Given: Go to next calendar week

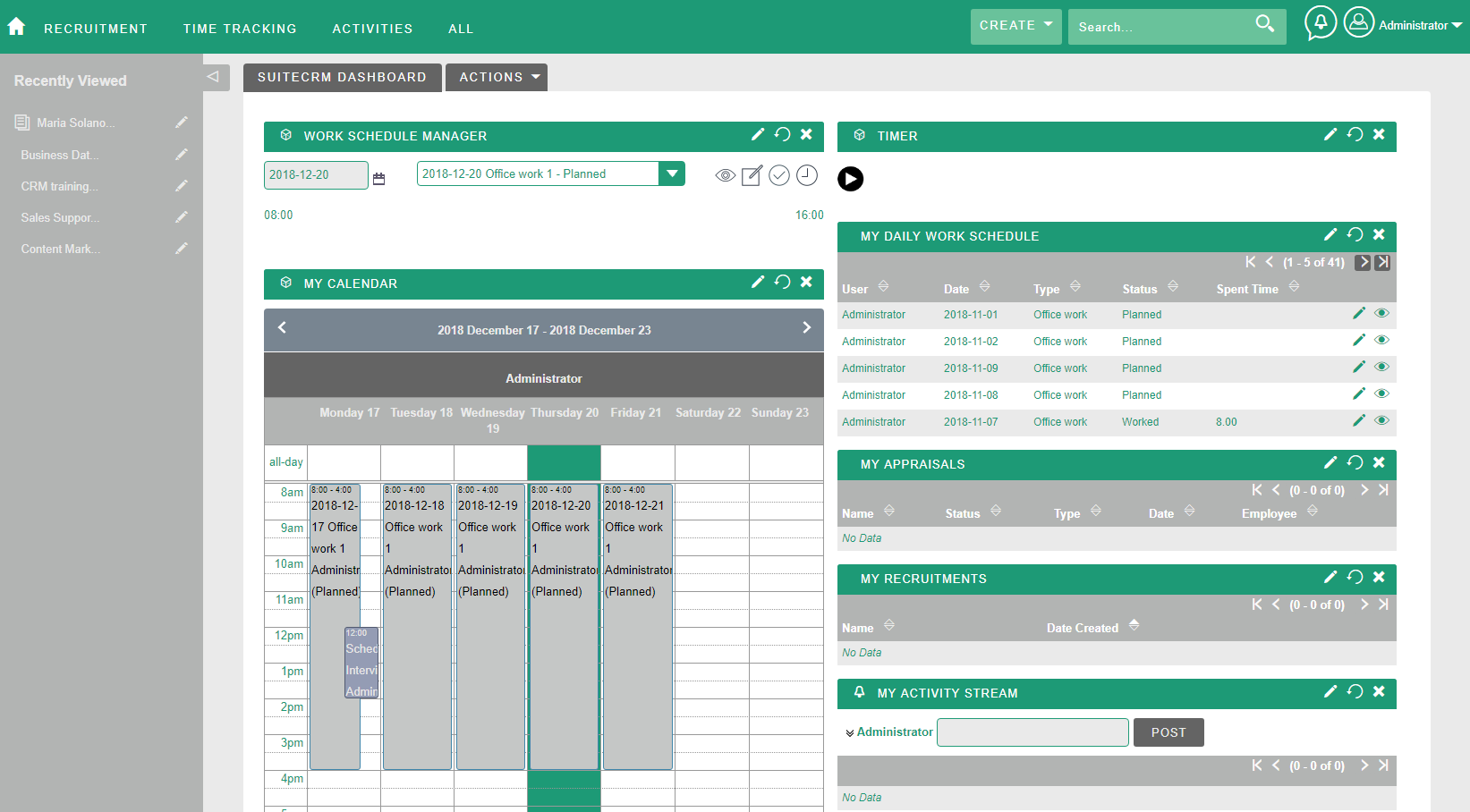Looking at the screenshot, I should pyautogui.click(x=806, y=328).
